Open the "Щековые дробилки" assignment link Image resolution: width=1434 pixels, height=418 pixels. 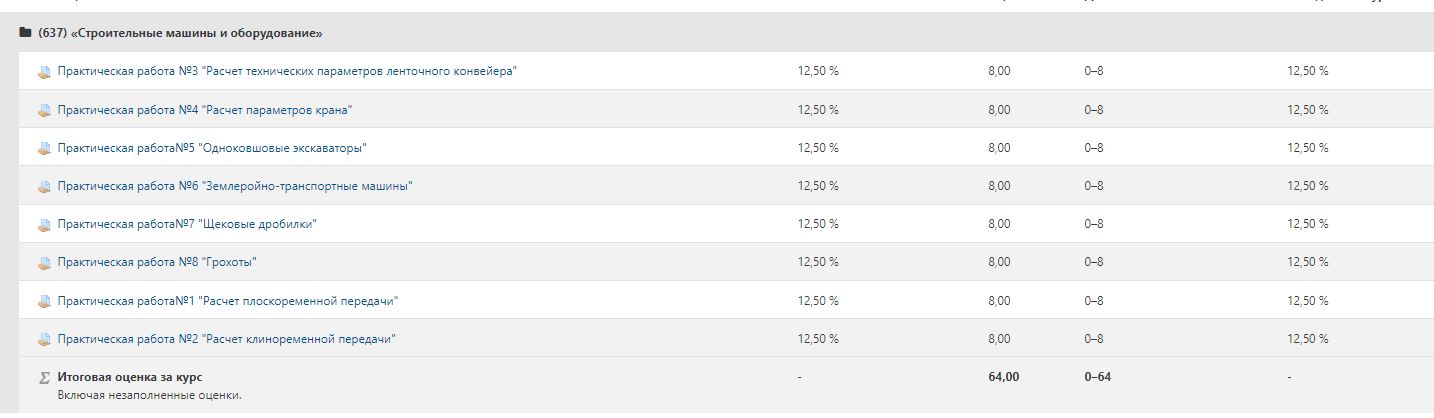(x=187, y=224)
